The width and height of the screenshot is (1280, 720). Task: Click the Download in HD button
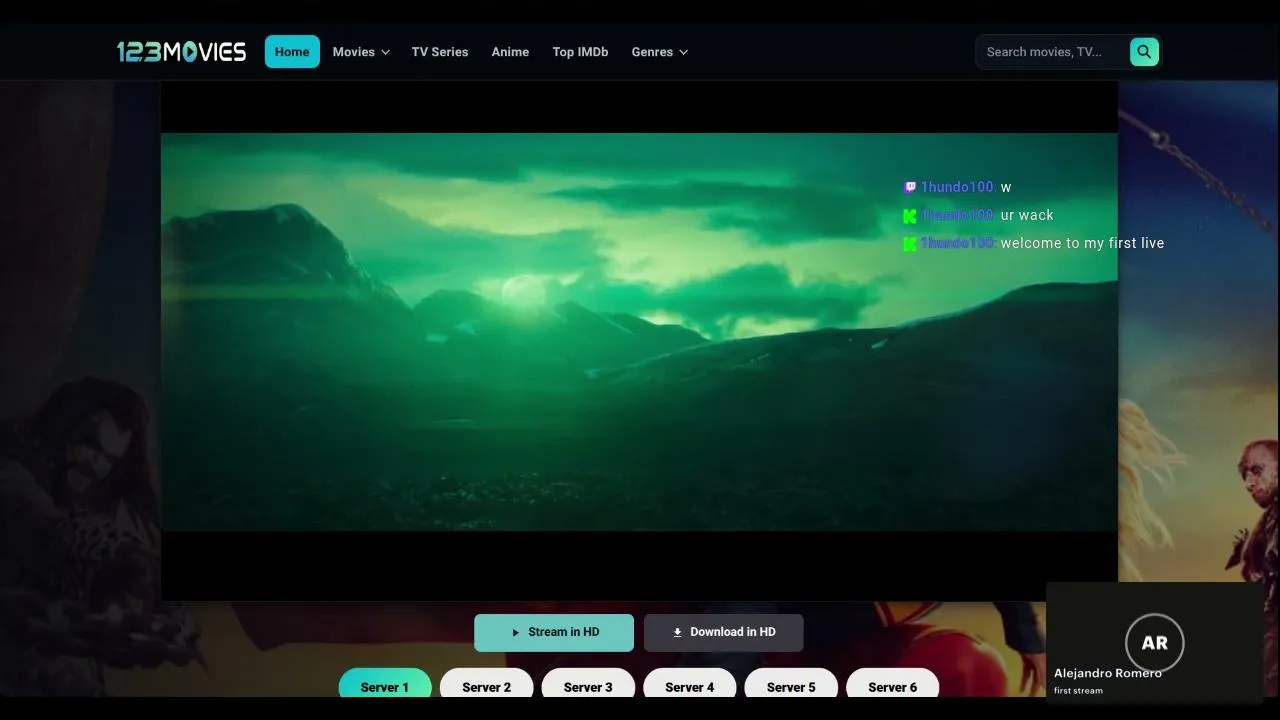coord(724,632)
